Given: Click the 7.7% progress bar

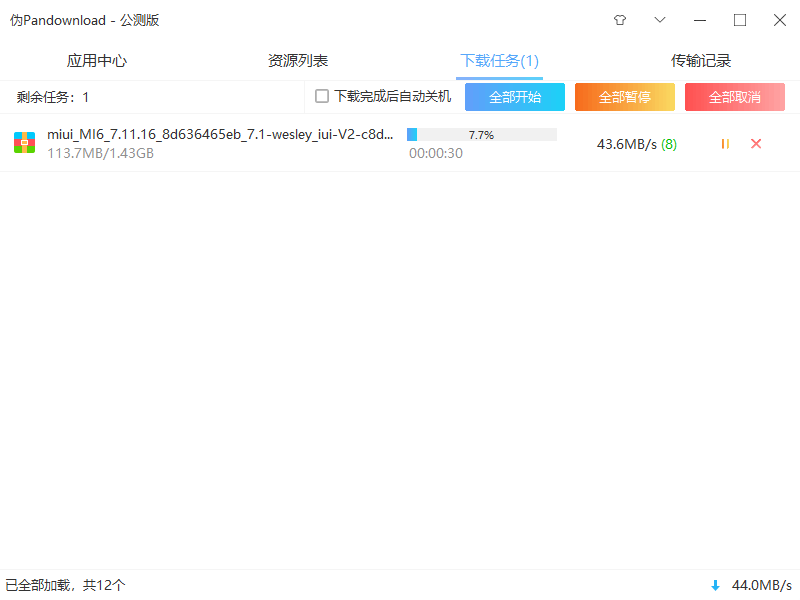Looking at the screenshot, I should [482, 134].
